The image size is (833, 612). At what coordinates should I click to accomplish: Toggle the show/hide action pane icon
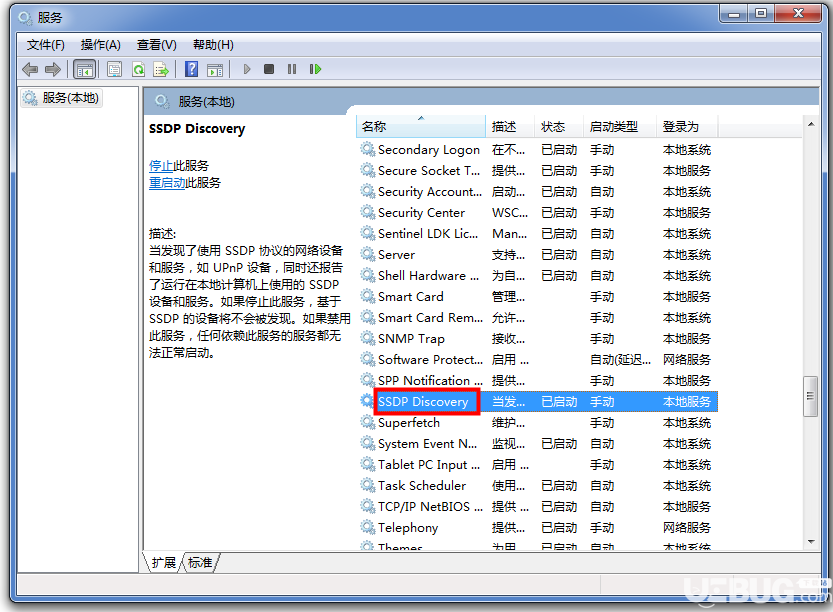[215, 69]
